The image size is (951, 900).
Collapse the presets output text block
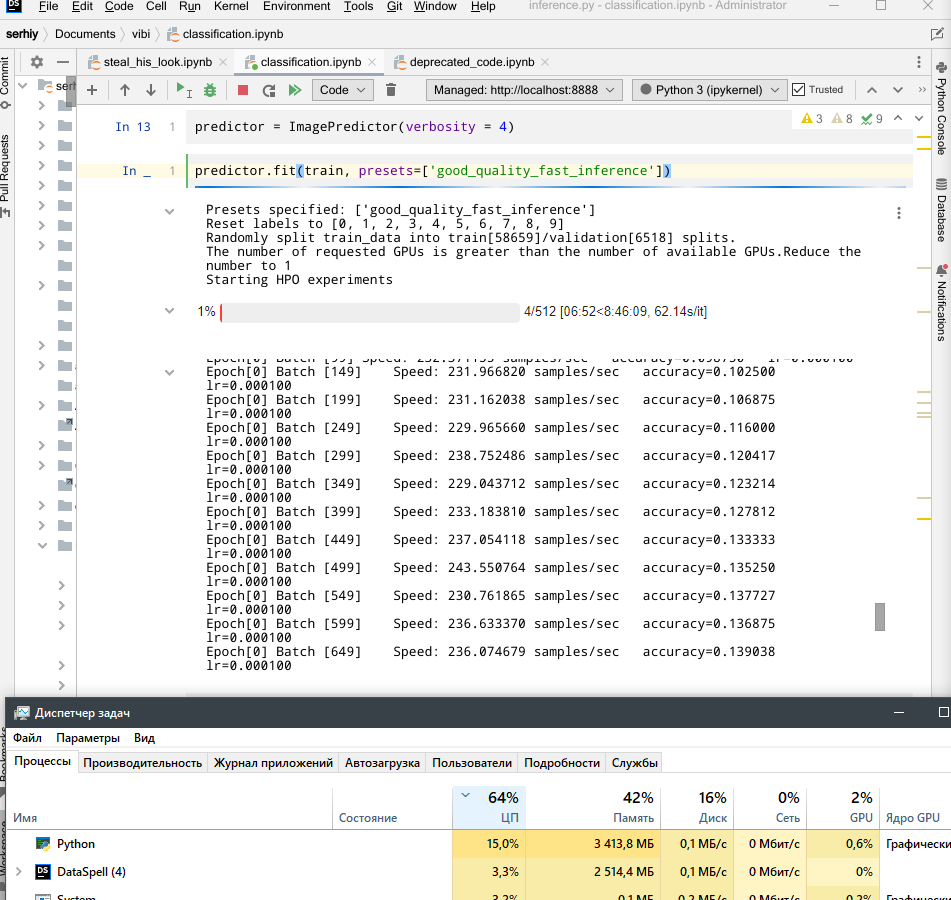[170, 212]
